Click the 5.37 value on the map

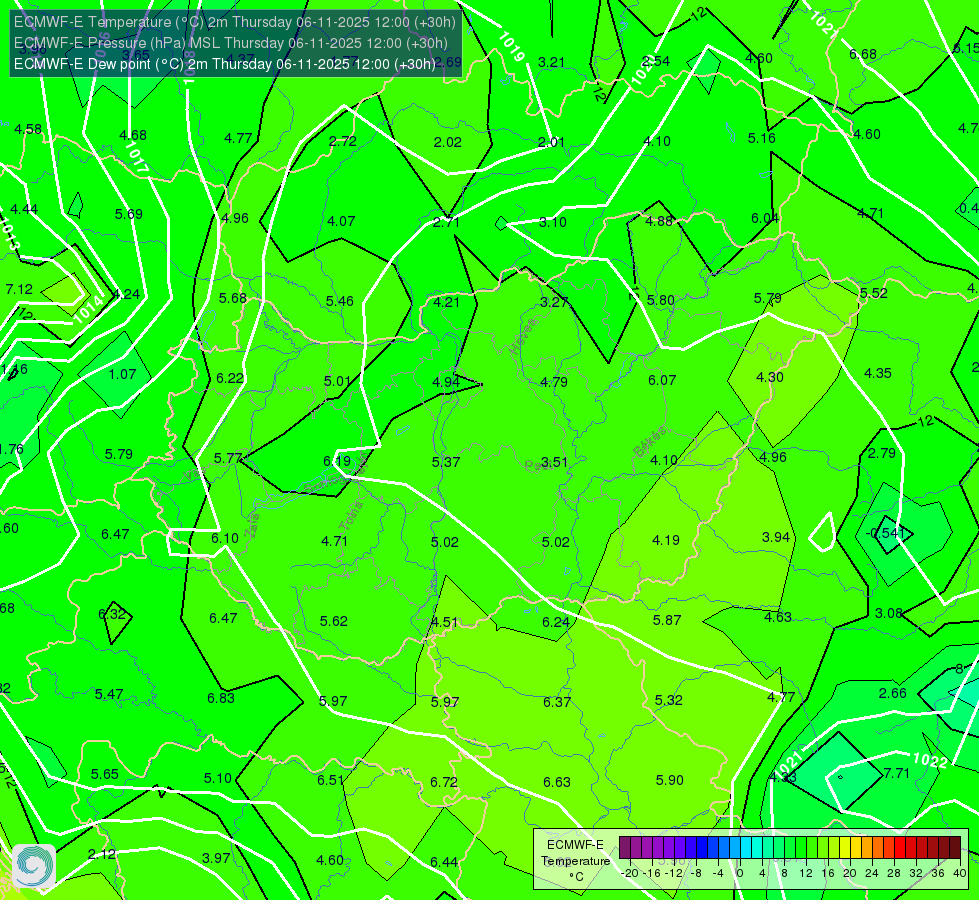pyautogui.click(x=446, y=462)
